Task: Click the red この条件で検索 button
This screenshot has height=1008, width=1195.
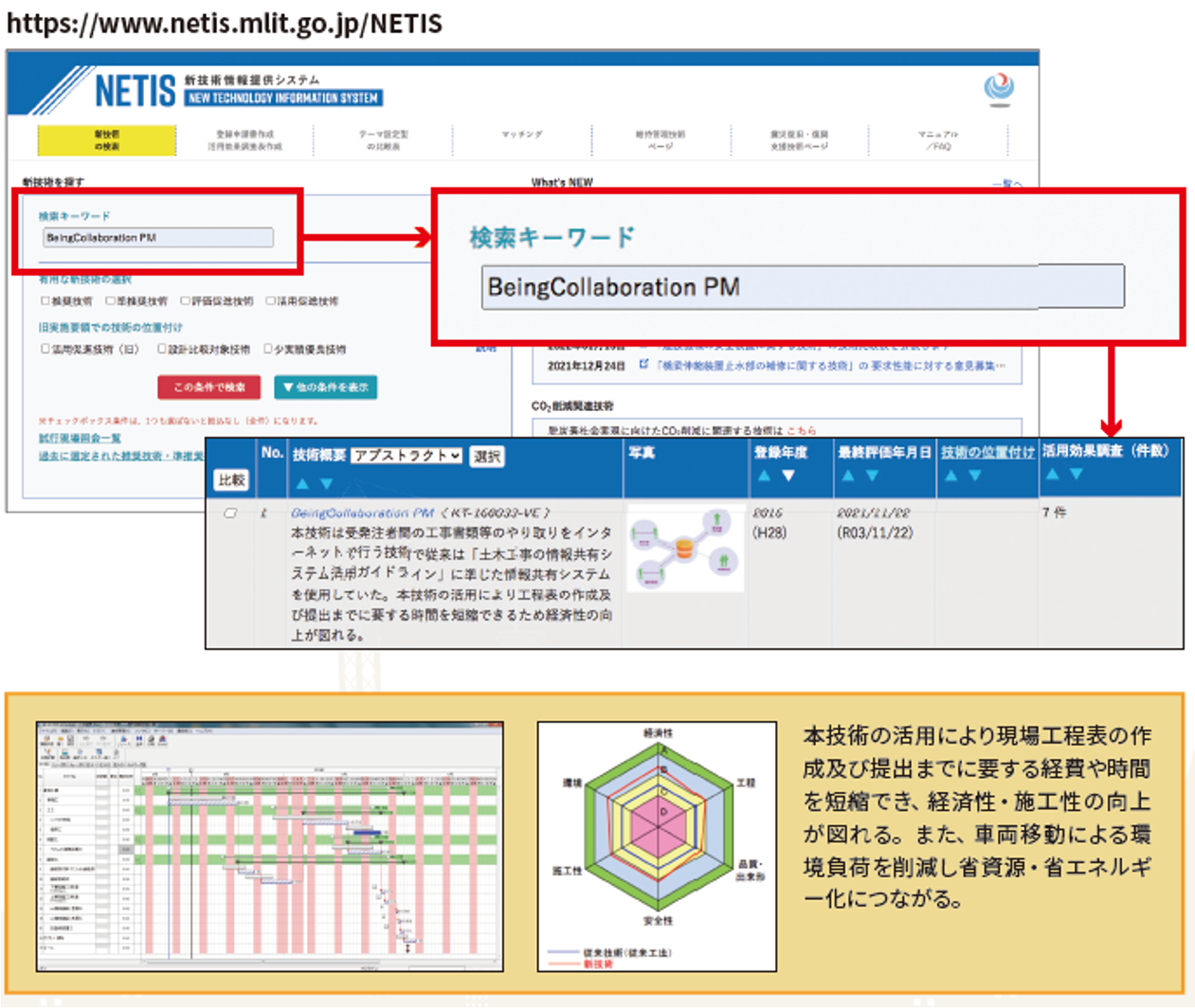Action: (x=209, y=387)
